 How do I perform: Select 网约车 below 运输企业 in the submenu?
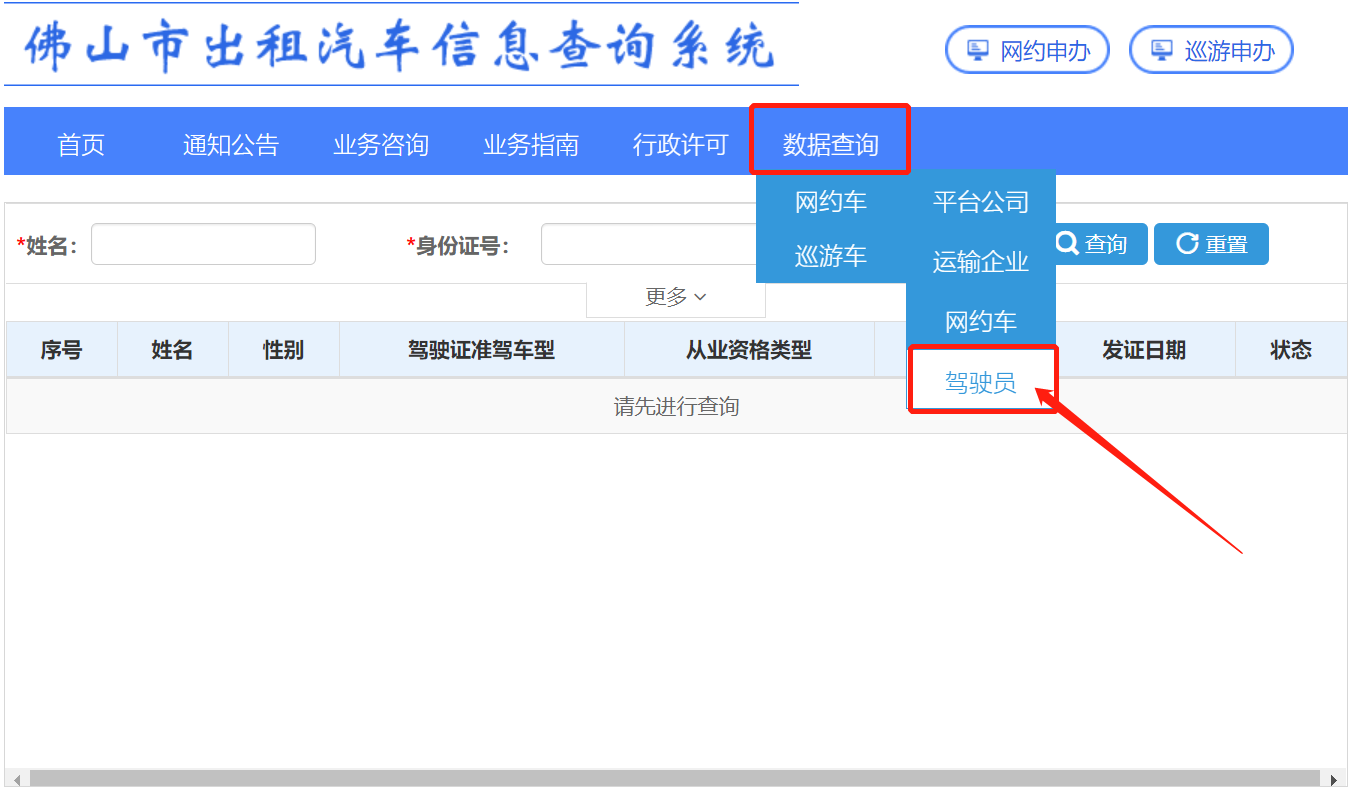point(981,322)
